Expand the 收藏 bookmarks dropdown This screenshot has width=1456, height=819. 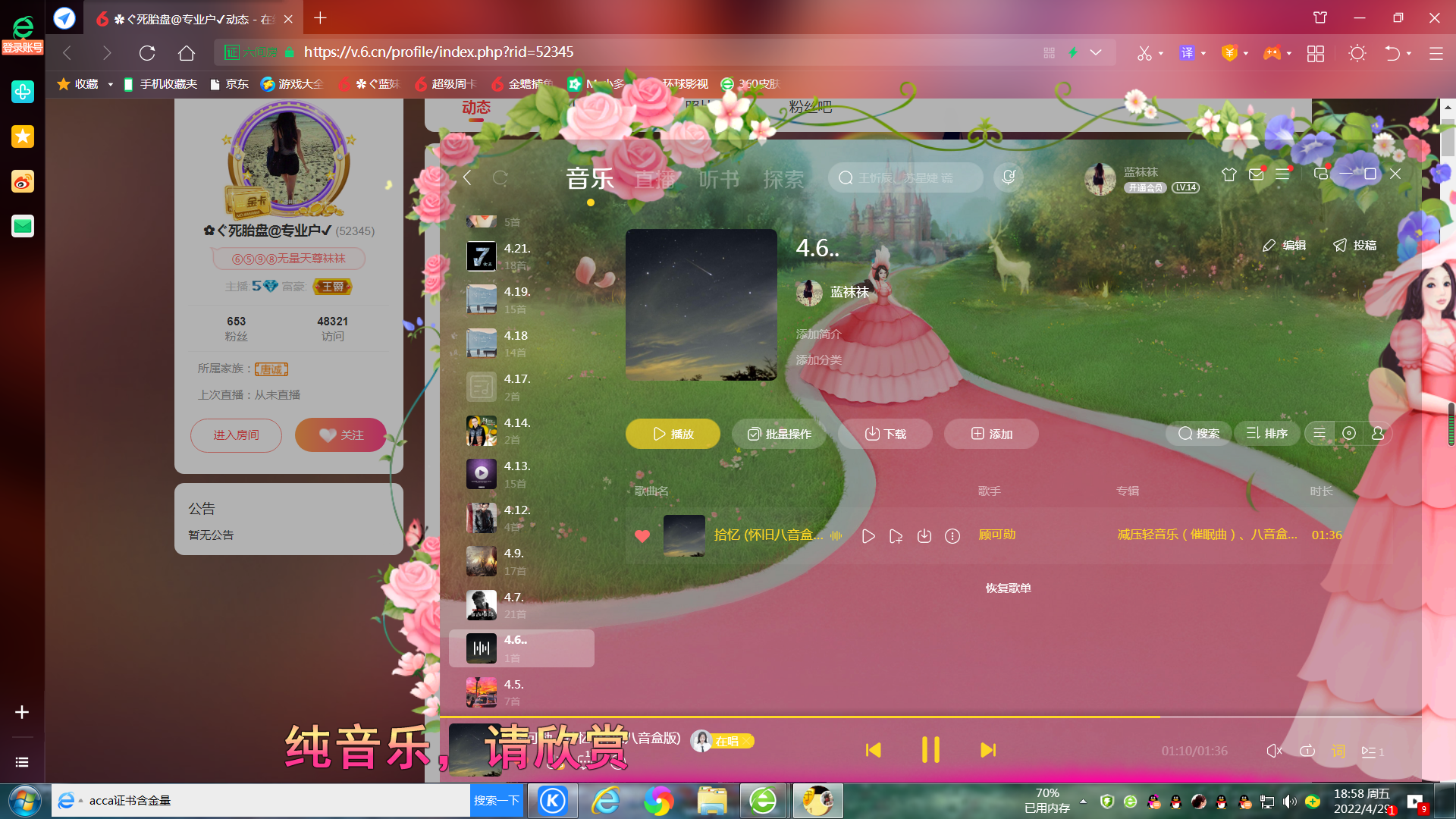[x=110, y=84]
